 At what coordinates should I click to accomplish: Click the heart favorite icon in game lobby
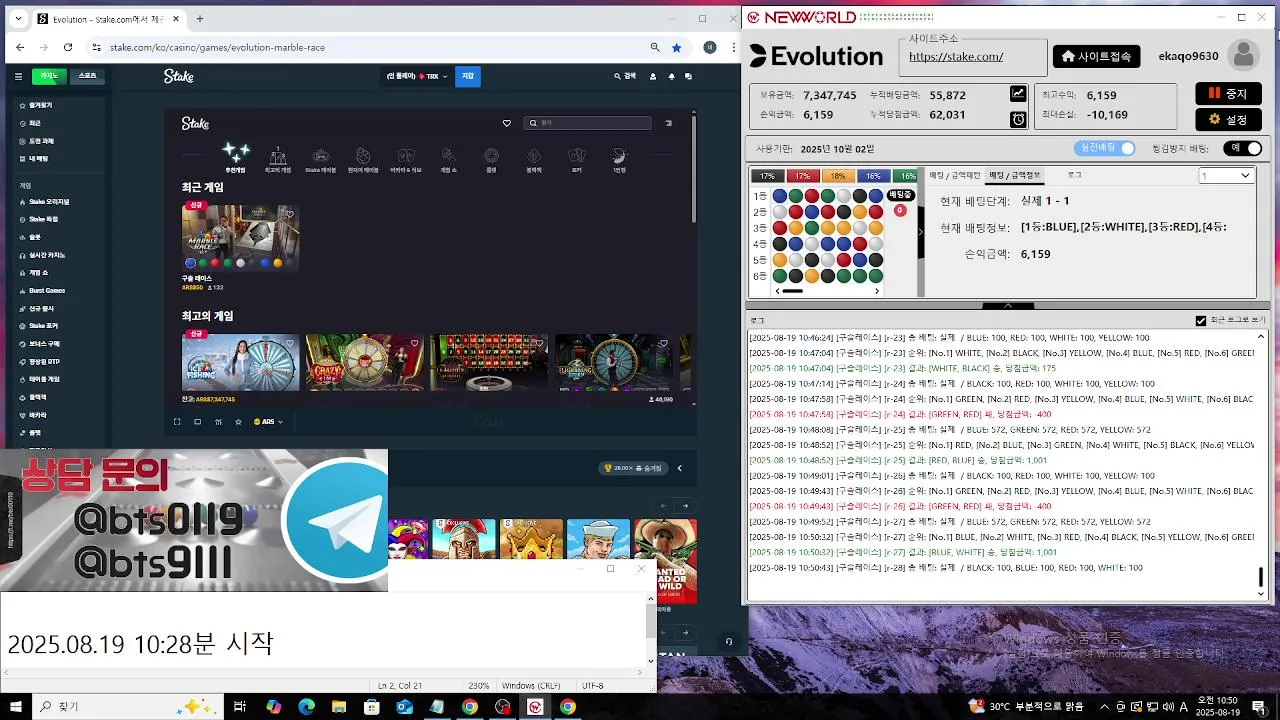[x=507, y=123]
